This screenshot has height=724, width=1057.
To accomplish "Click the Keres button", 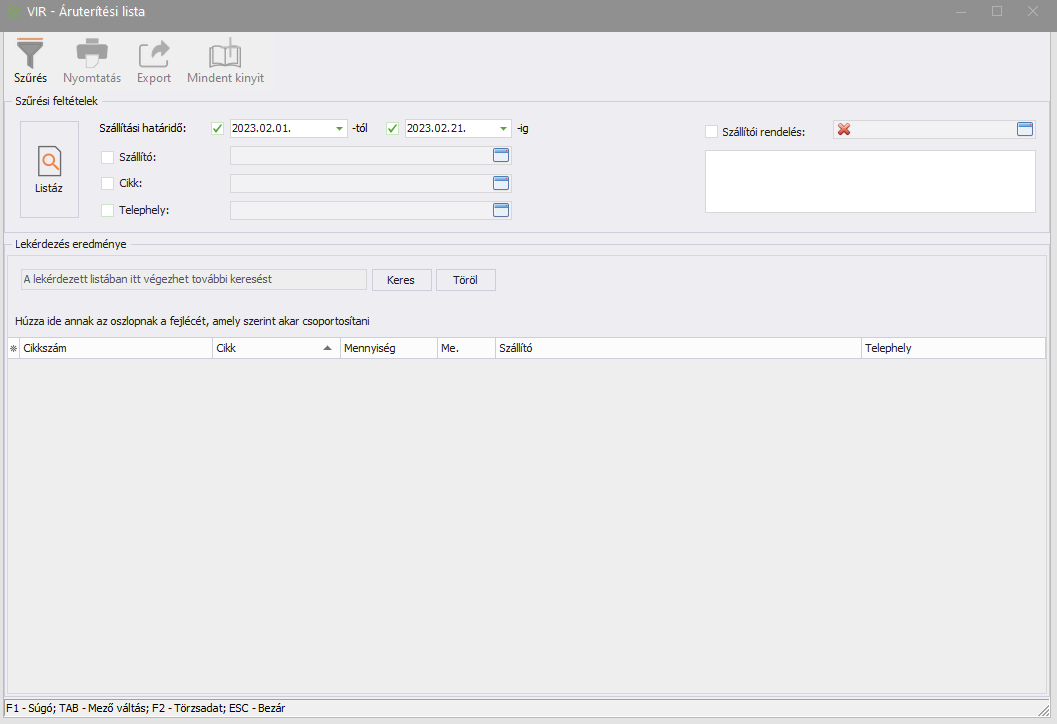I will pos(401,280).
